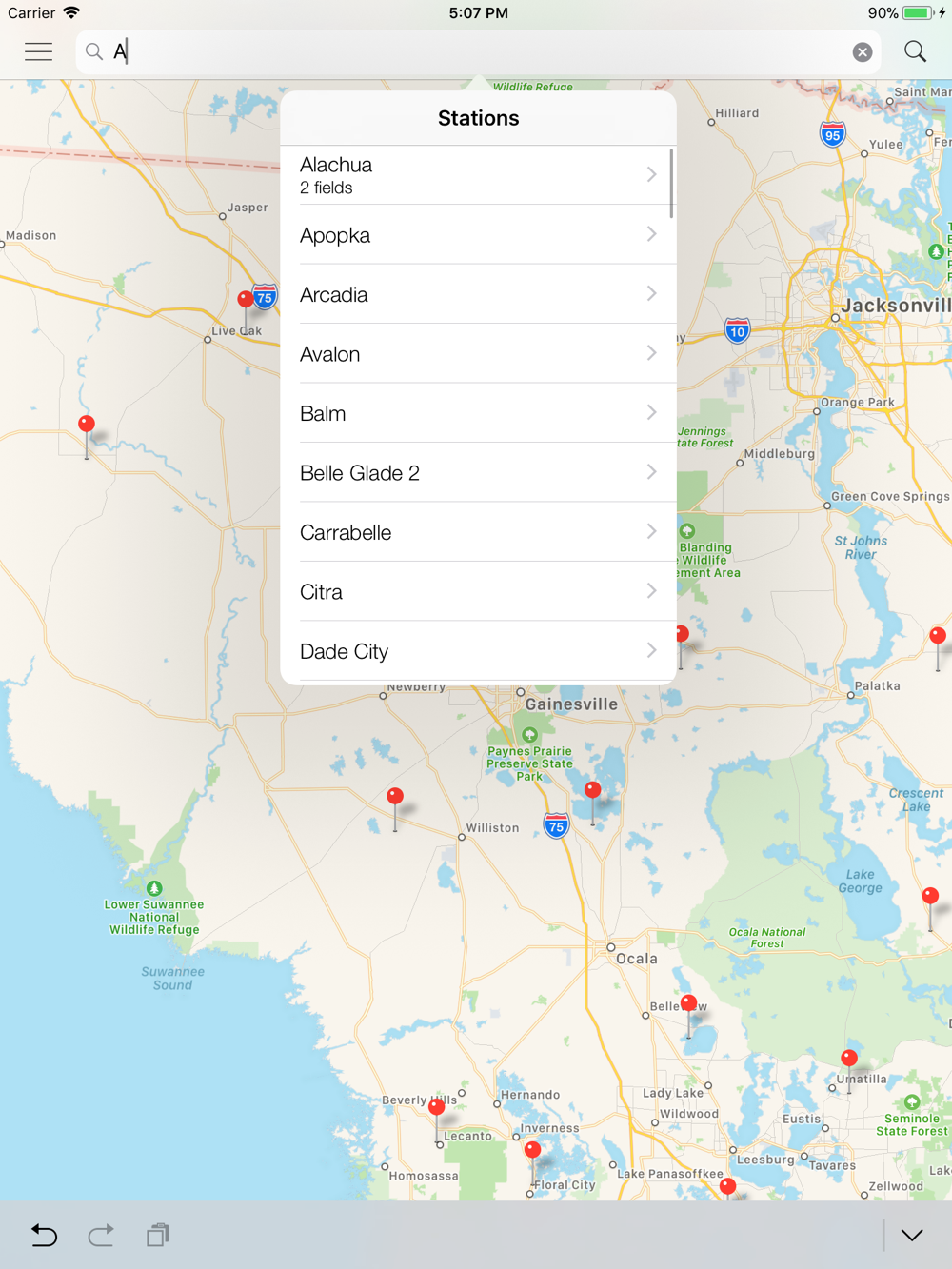Tap the battery indicator in status bar
This screenshot has height=1269, width=952.
coord(918,13)
